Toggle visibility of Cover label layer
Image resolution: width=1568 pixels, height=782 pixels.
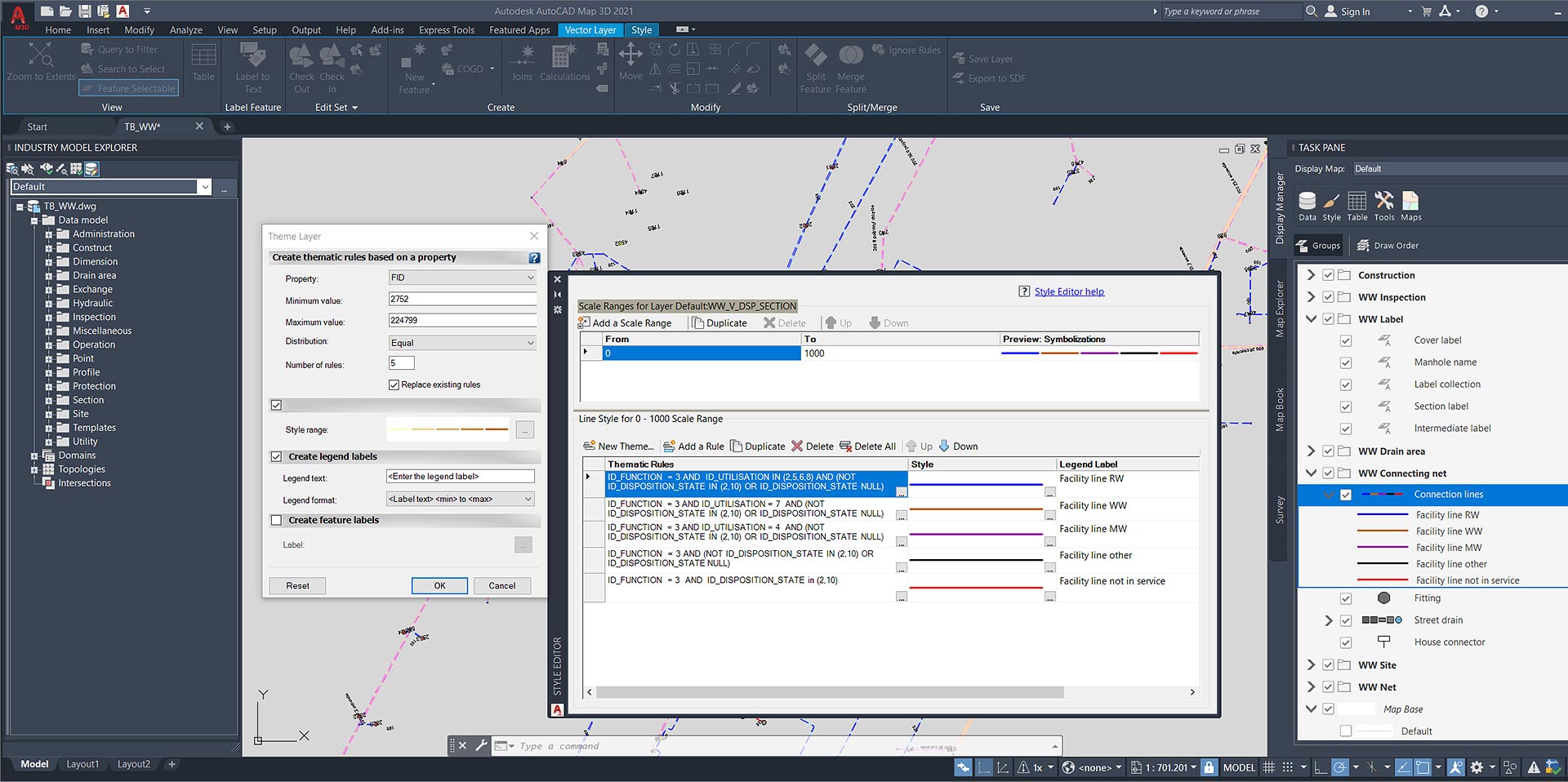coord(1345,340)
